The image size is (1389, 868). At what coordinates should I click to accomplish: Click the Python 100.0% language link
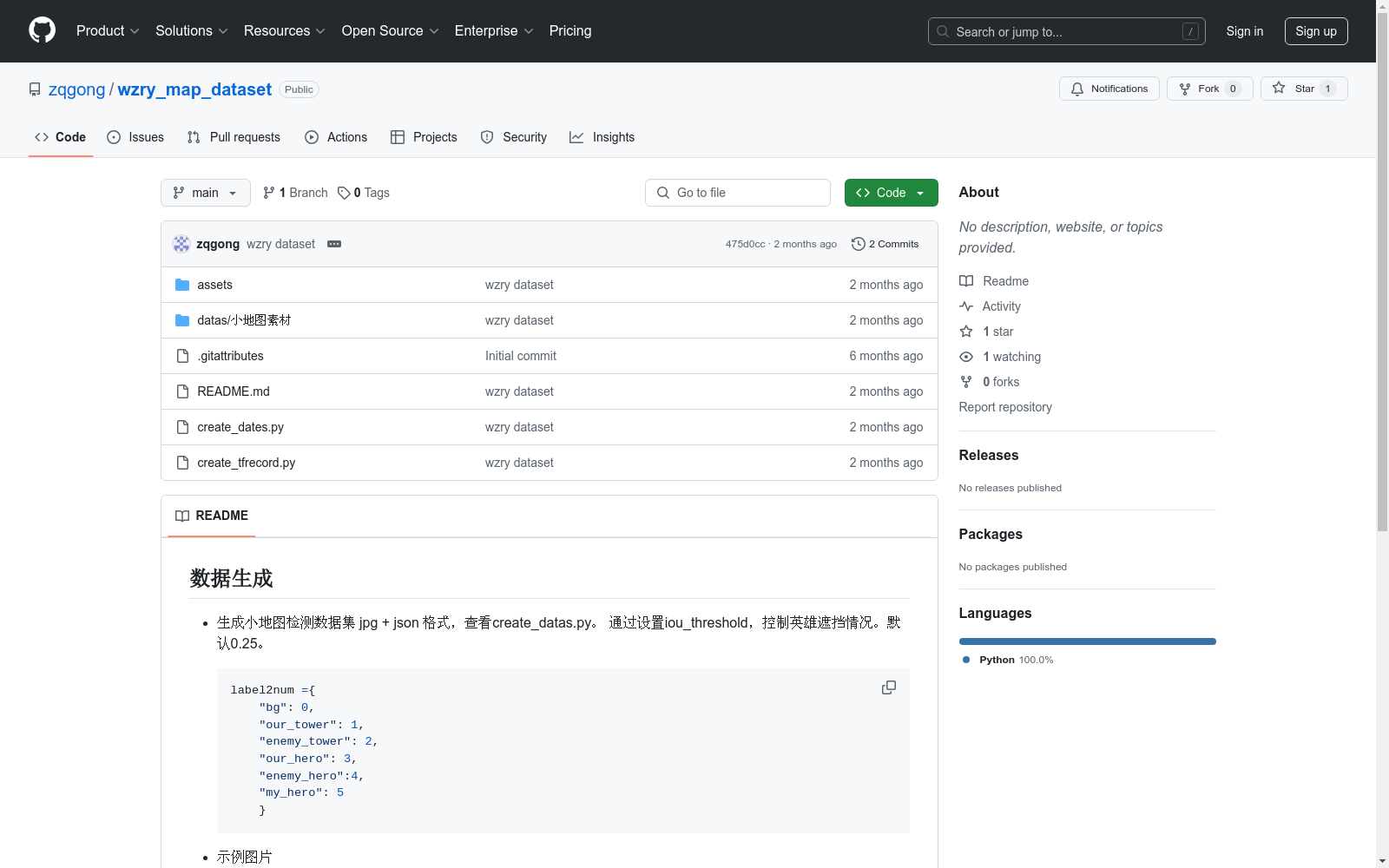[1008, 660]
